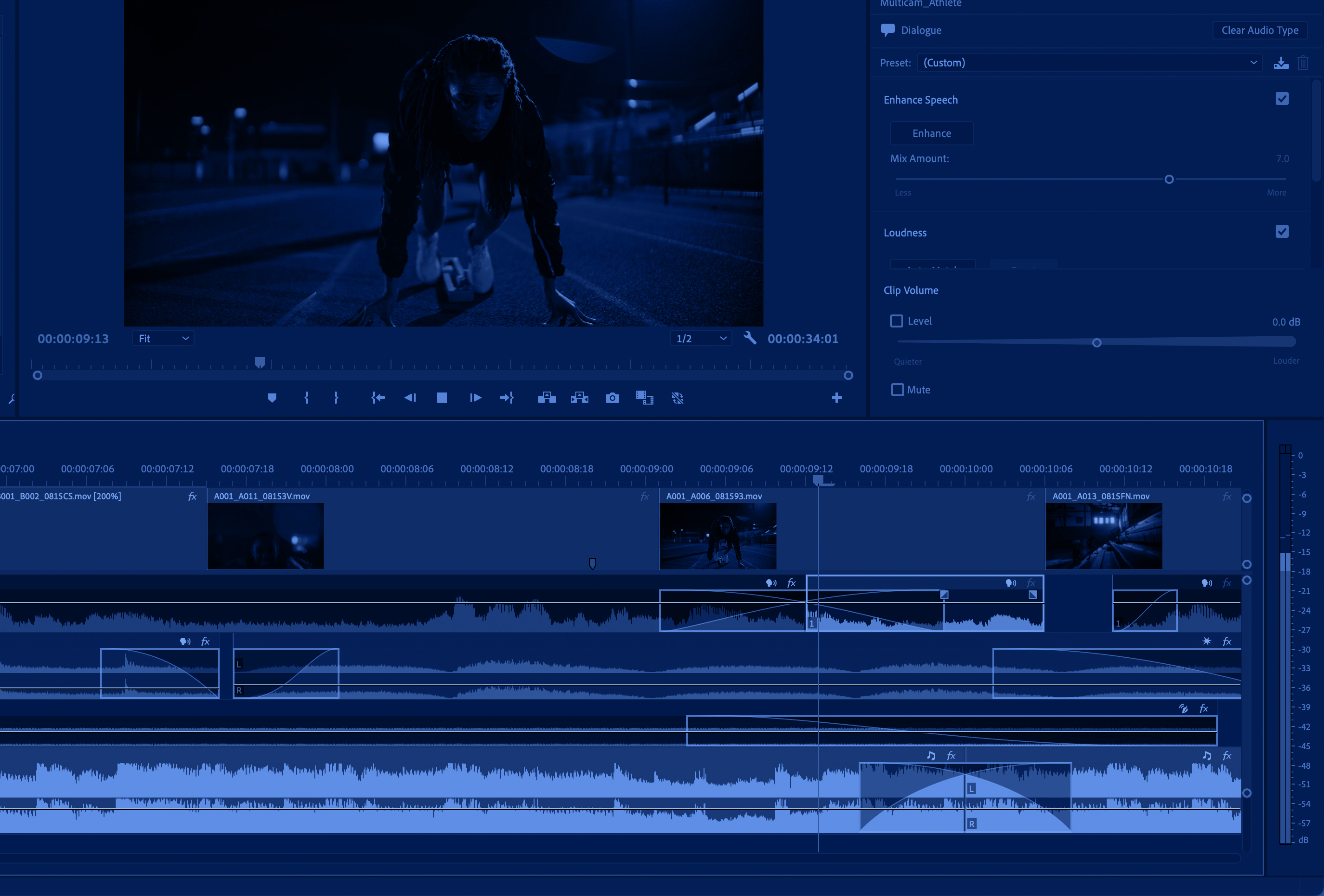
Task: Open program monitor settings with the wrench icon
Action: coord(750,338)
